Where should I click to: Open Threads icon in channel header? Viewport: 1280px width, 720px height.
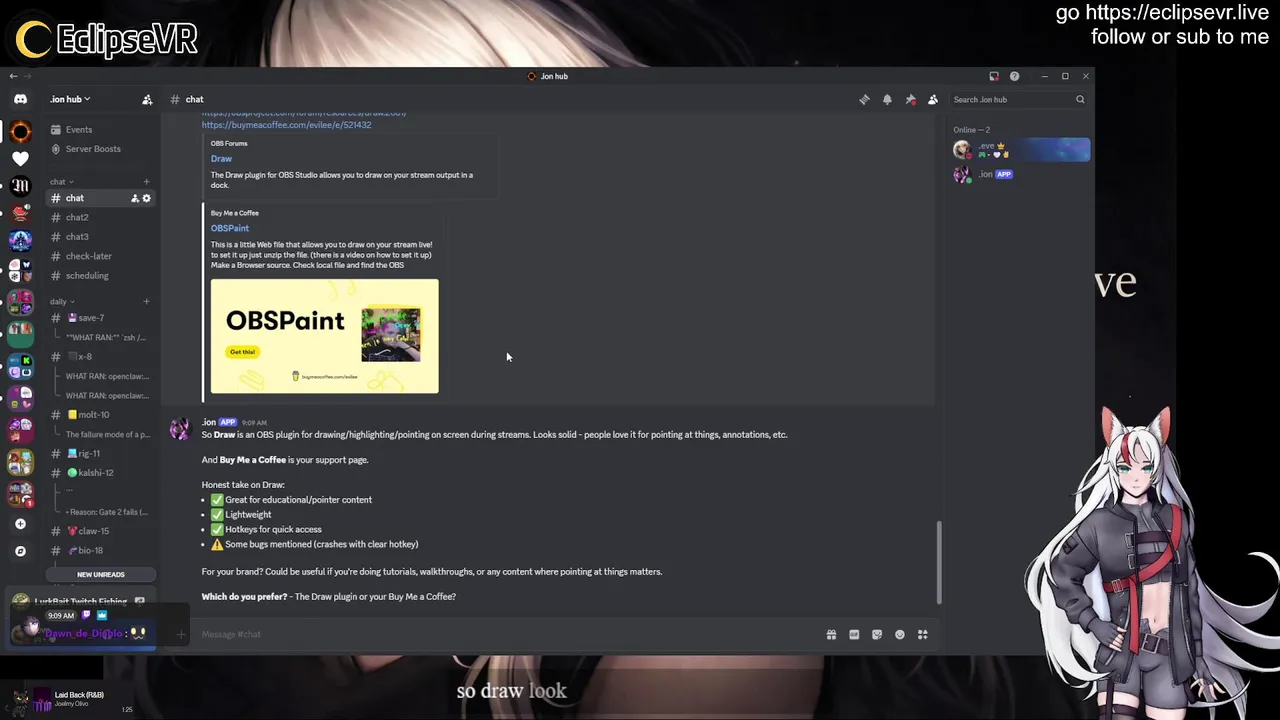864,99
